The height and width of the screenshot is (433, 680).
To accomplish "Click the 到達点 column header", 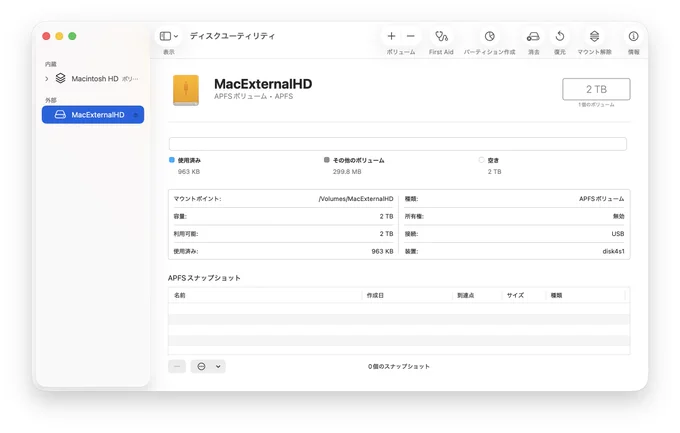I will click(x=476, y=295).
